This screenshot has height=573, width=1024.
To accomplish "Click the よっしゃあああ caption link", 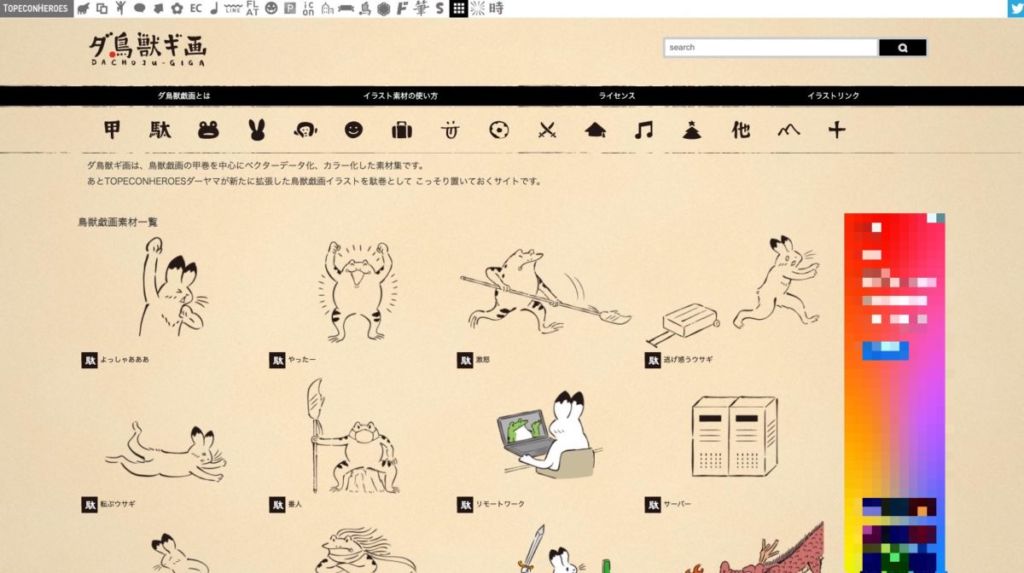I will [125, 359].
